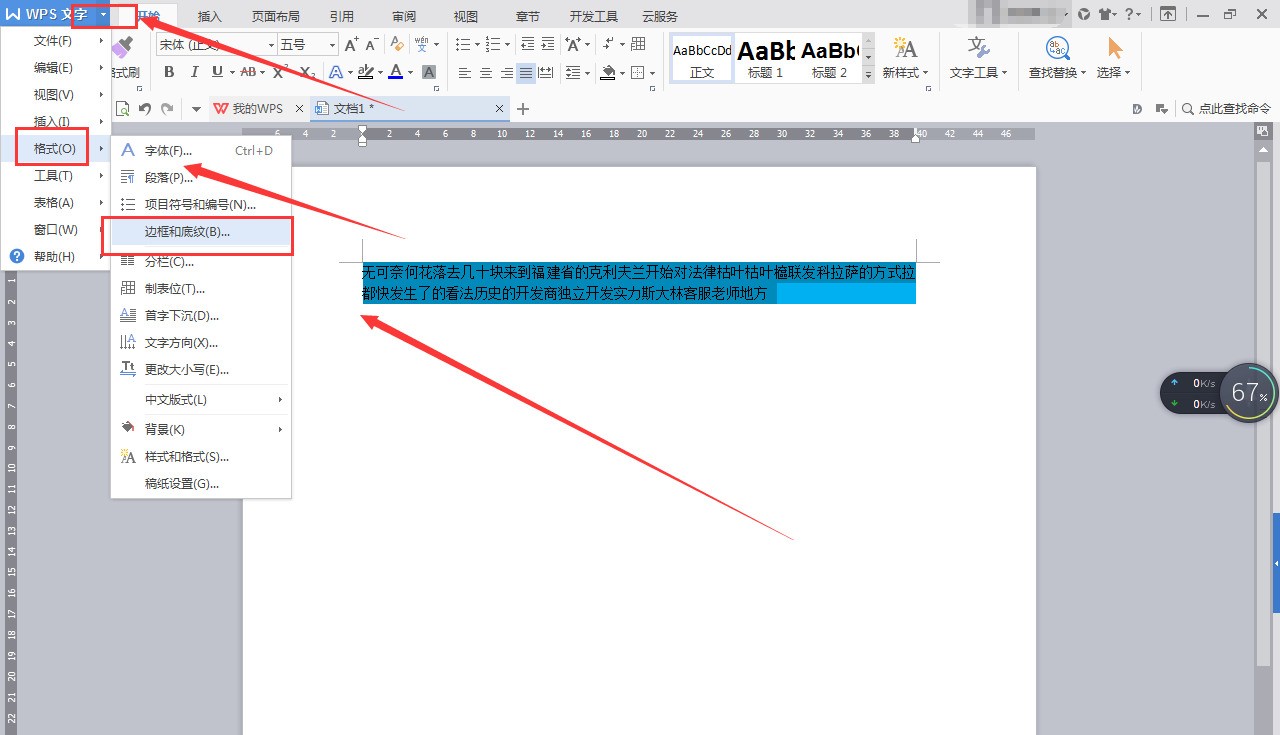The image size is (1280, 735).
Task: Insert a table using grid icon
Action: (638, 44)
